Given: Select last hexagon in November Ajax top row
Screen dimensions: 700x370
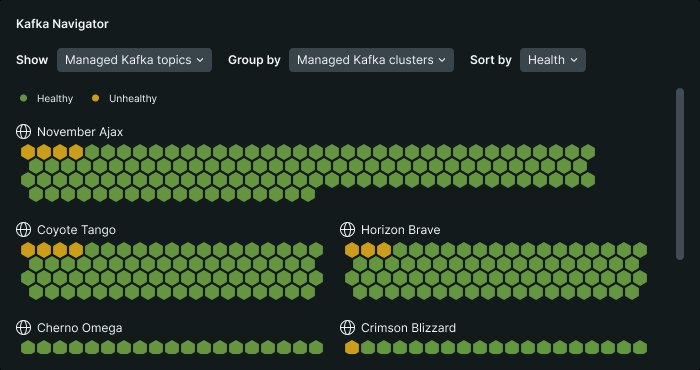Looking at the screenshot, I should click(588, 152).
